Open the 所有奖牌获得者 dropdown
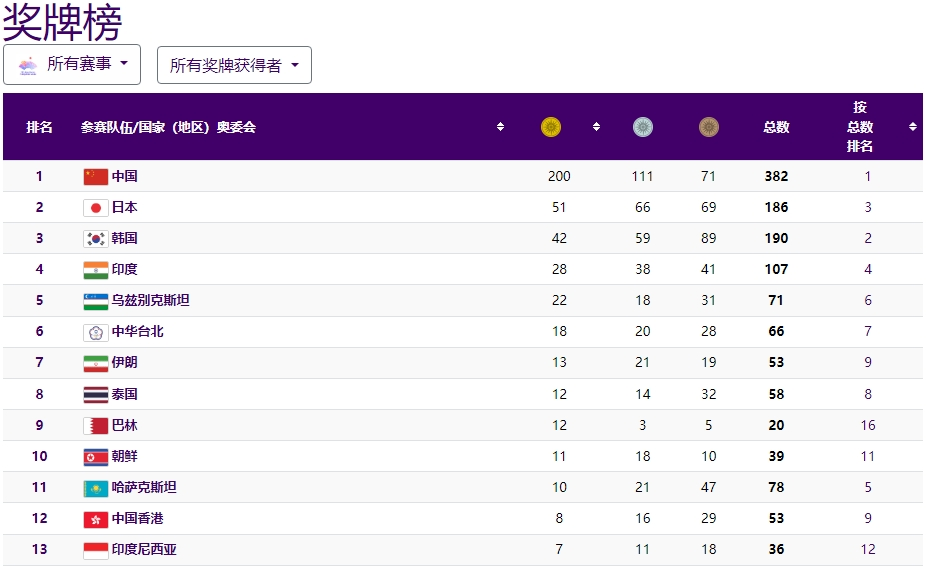The width and height of the screenshot is (926, 567). coord(234,65)
